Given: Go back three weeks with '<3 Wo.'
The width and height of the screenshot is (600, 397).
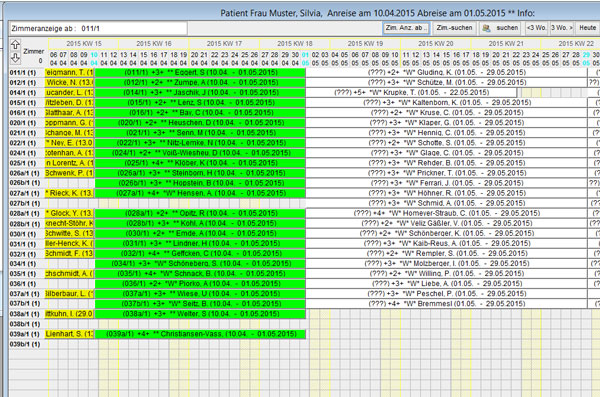Looking at the screenshot, I should (536, 28).
